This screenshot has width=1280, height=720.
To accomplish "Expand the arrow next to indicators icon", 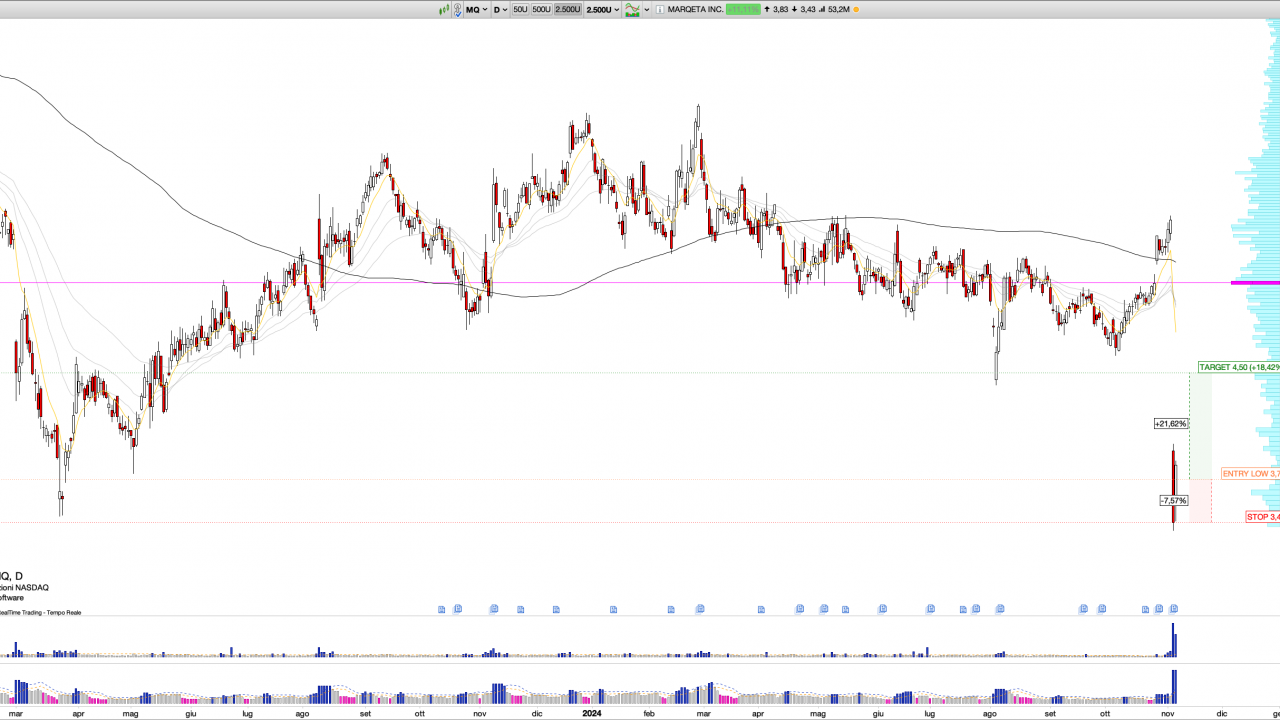I will coord(647,10).
